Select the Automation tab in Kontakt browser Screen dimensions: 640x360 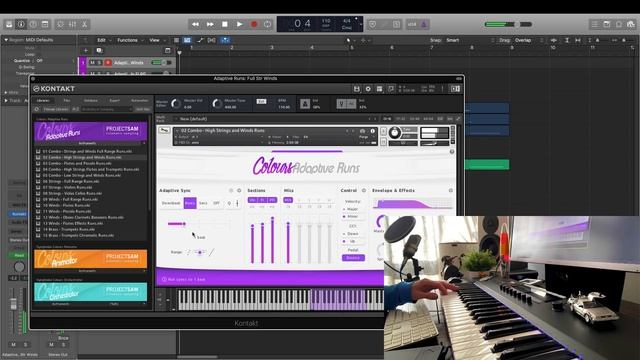(x=140, y=100)
